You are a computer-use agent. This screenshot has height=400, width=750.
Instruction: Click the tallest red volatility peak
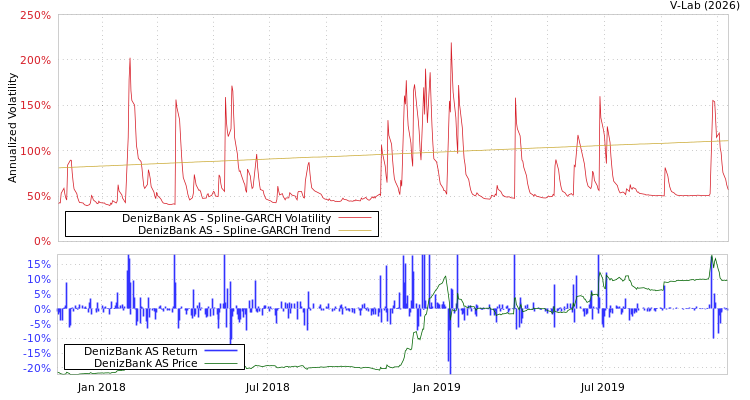[x=450, y=44]
